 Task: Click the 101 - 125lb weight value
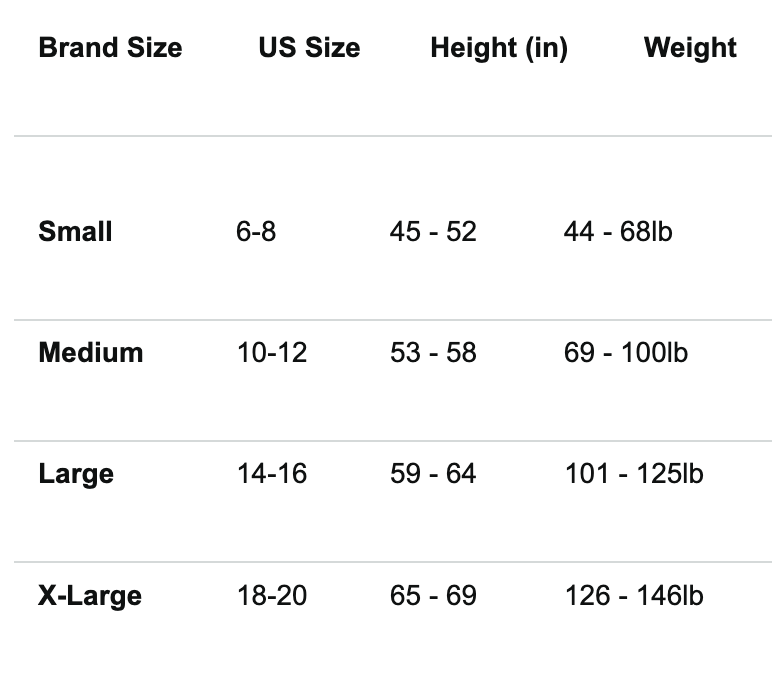[x=634, y=474]
